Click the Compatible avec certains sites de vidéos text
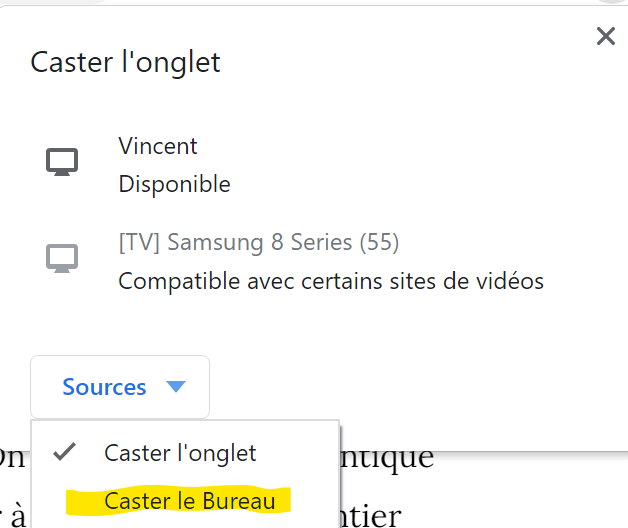This screenshot has width=628, height=528. (x=331, y=281)
